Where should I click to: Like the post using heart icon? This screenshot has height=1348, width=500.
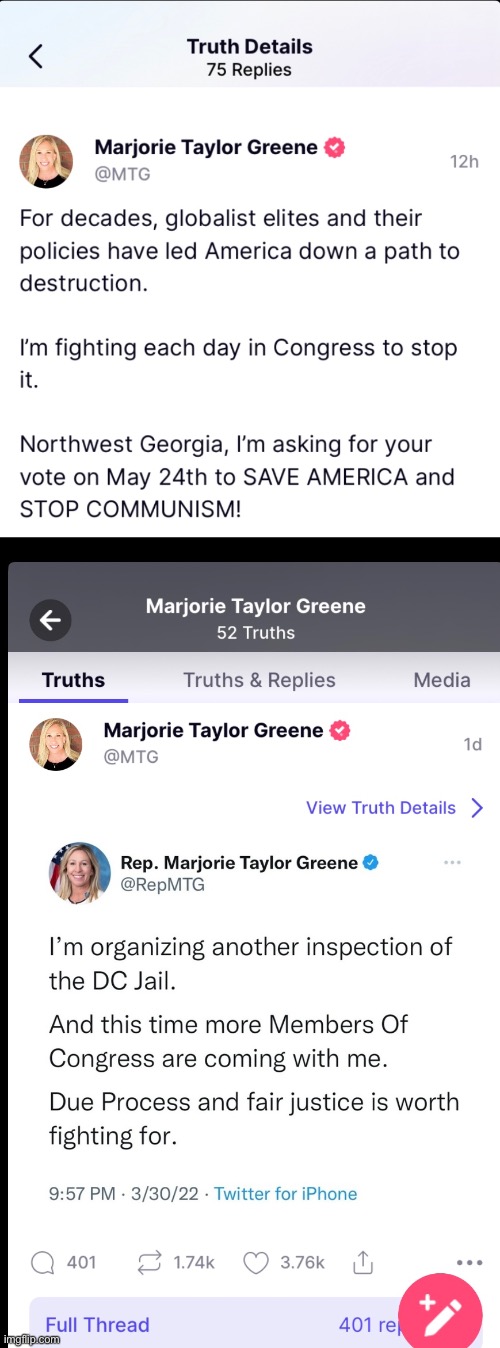[257, 1262]
